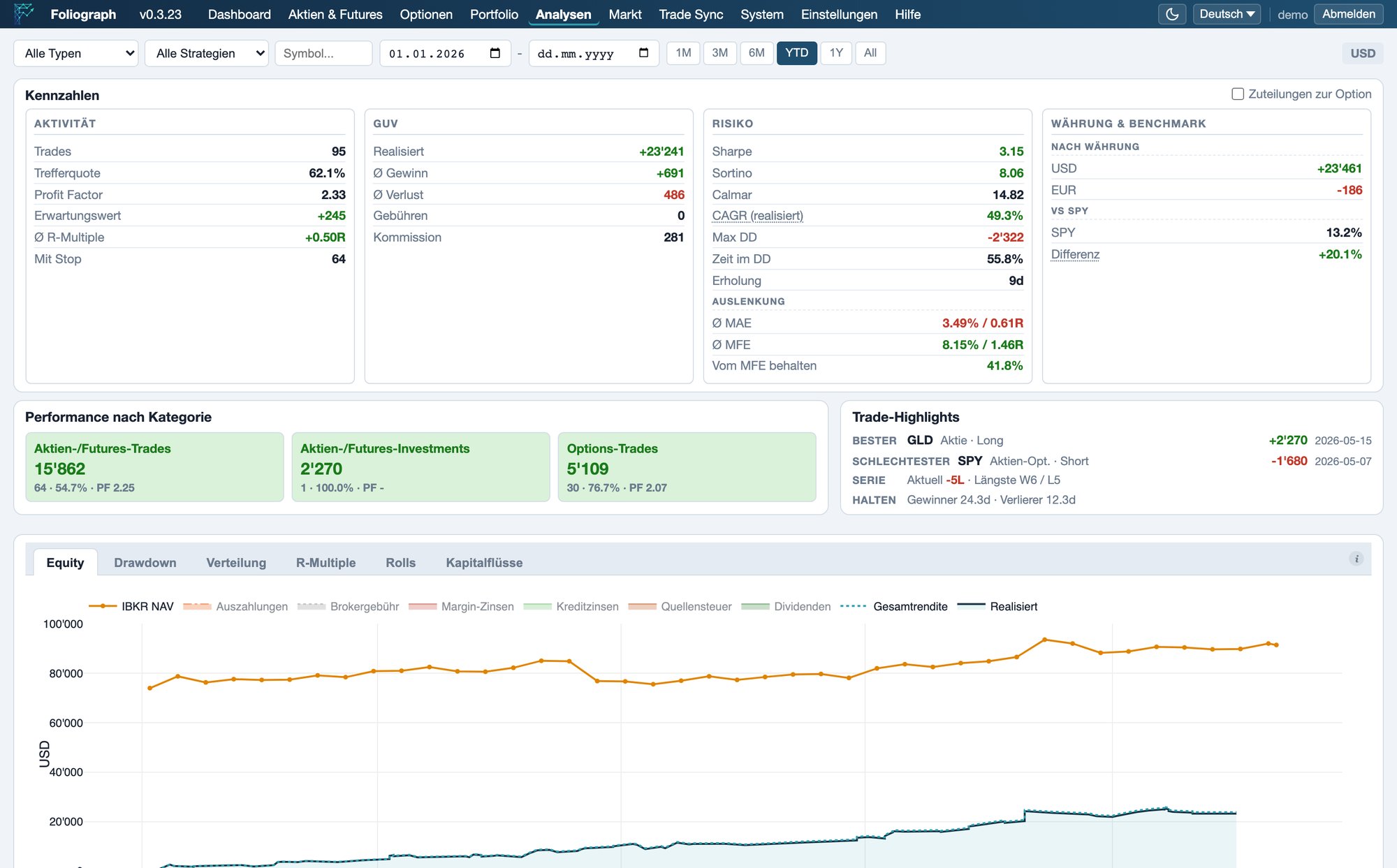Toggle Auszahlungen legend series

pos(235,606)
